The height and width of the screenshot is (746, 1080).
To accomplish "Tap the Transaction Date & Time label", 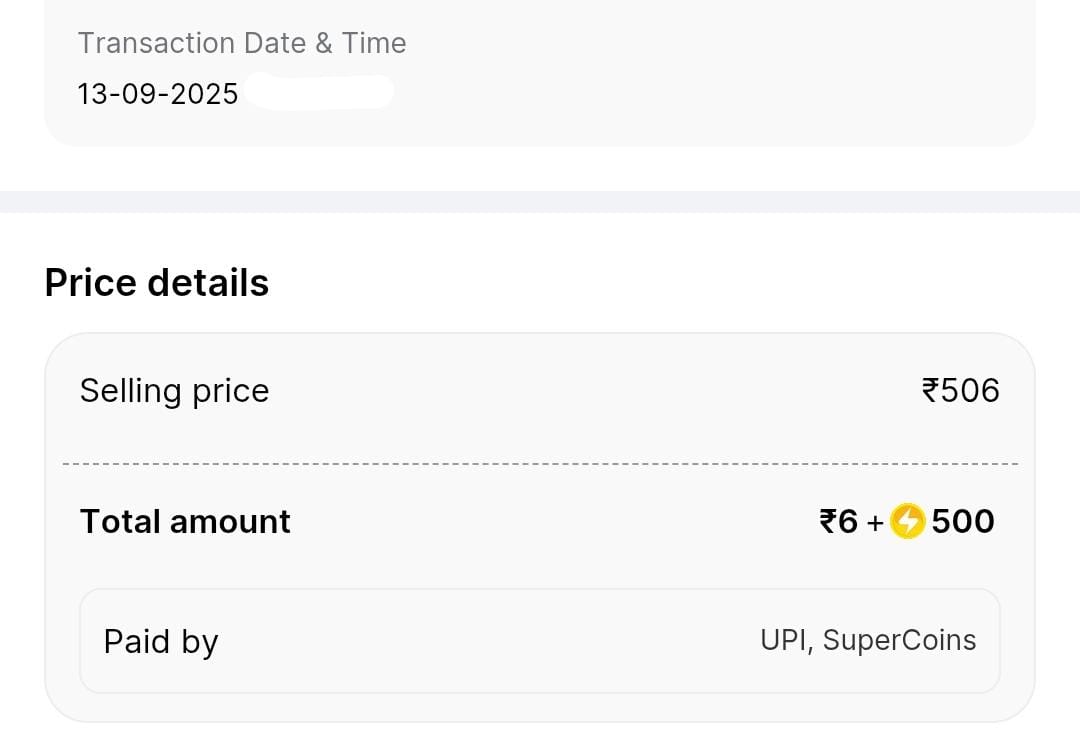I will pos(242,43).
